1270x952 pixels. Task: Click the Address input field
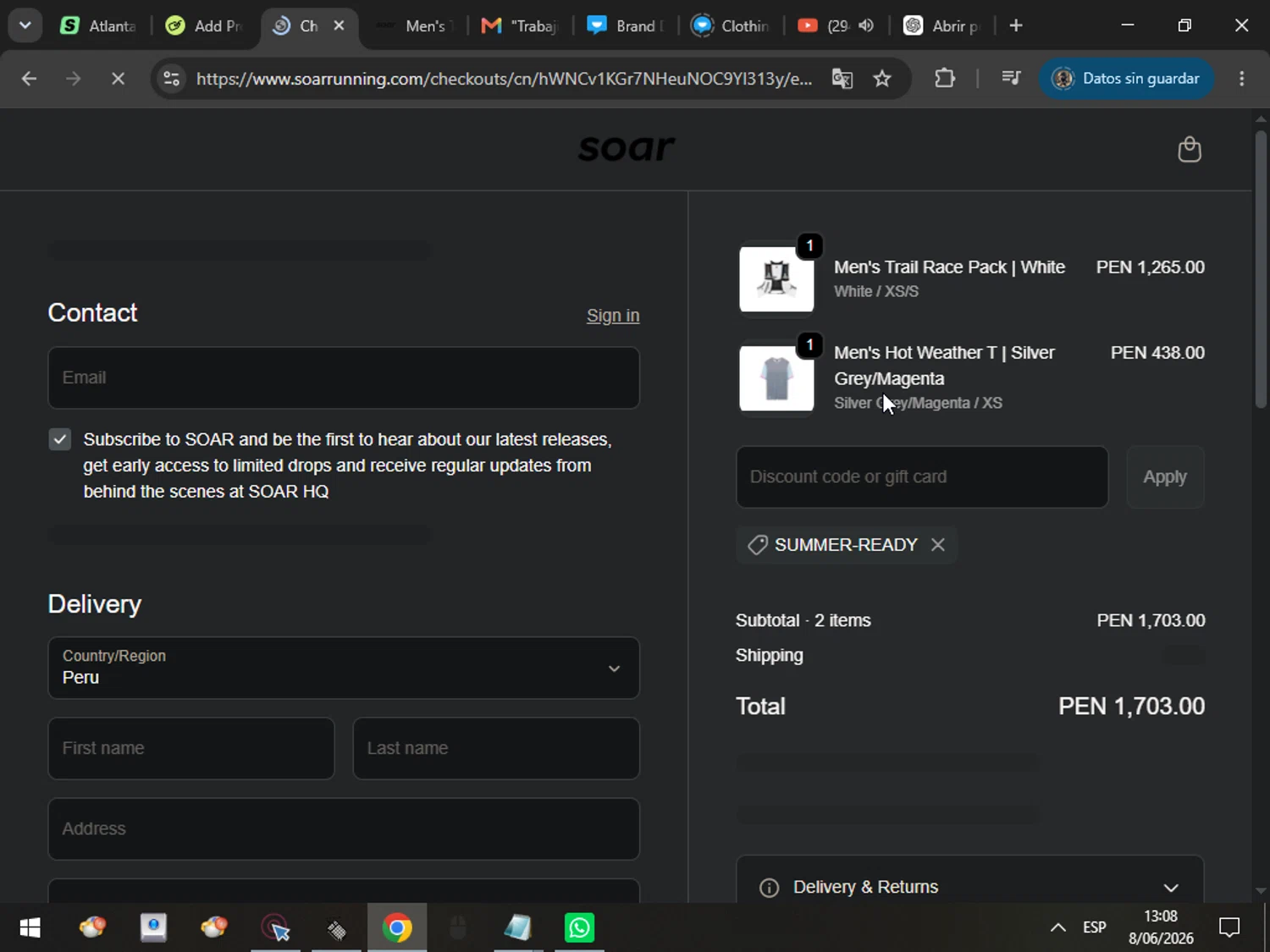pos(344,829)
